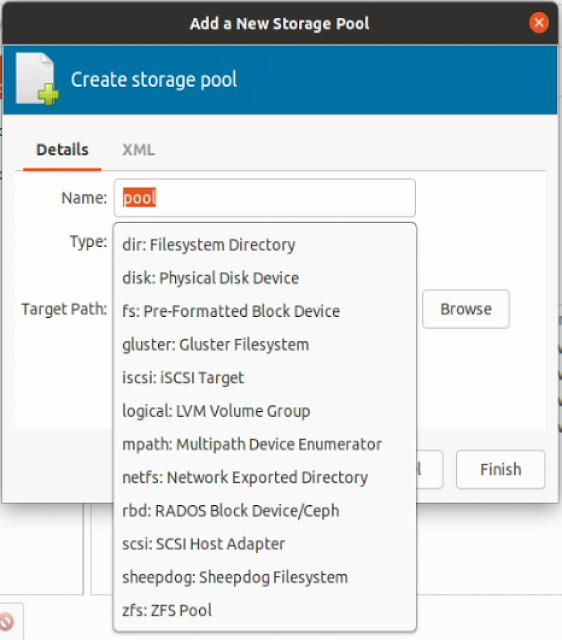562x640 pixels.
Task: Pick fs: Pre-Formatted Block Device
Action: pyautogui.click(x=264, y=311)
